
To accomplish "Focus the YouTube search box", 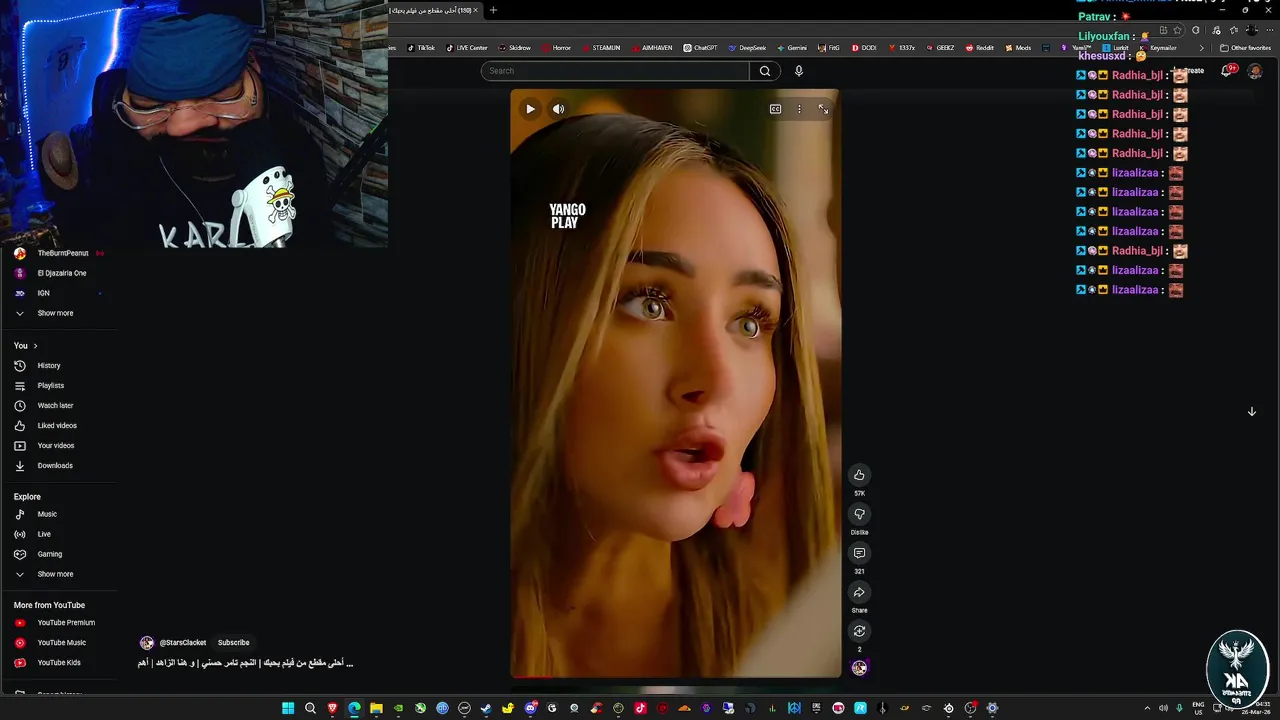I will coord(615,71).
